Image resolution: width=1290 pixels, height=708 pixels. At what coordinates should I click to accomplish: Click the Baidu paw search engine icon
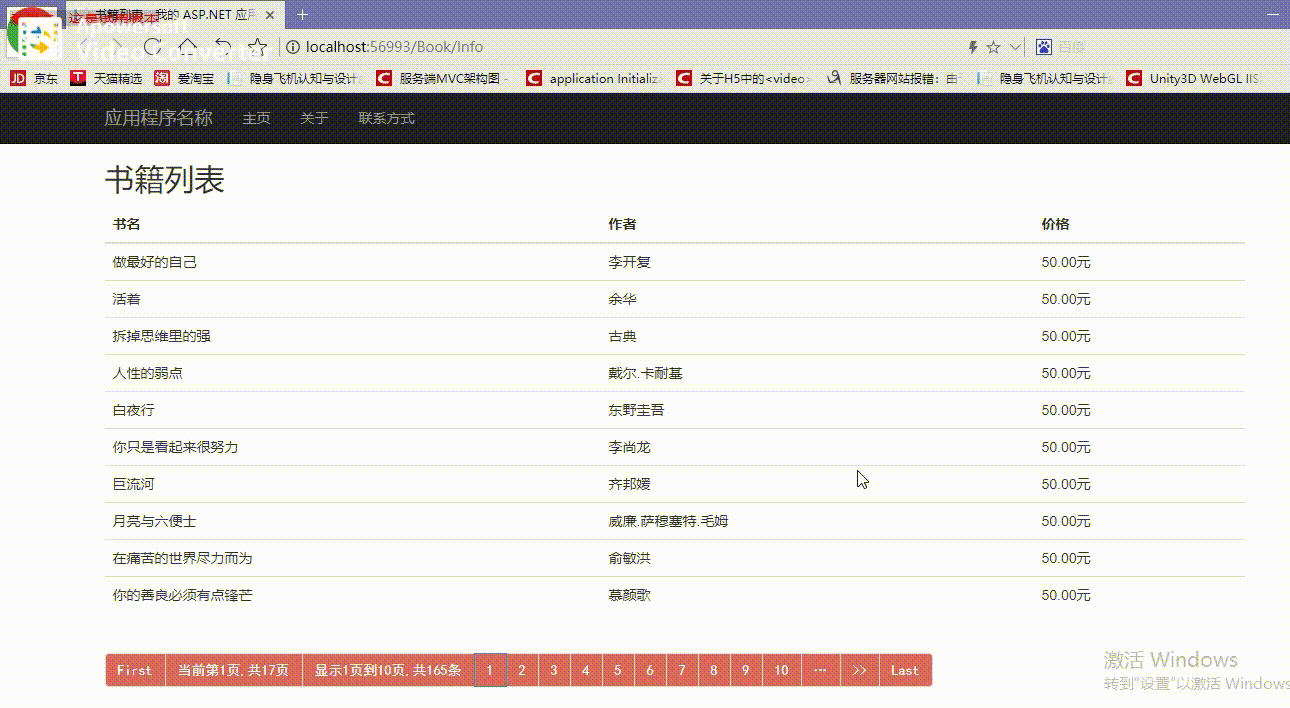(1043, 47)
